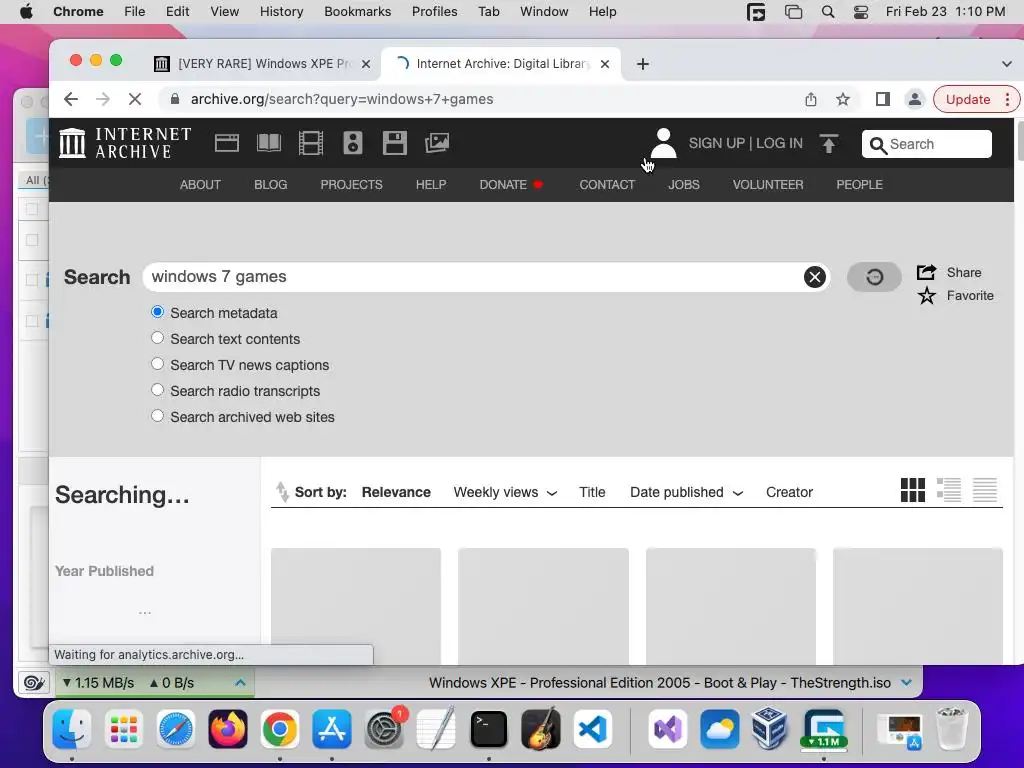The image size is (1024, 768).
Task: Click the Share icon
Action: tap(926, 272)
